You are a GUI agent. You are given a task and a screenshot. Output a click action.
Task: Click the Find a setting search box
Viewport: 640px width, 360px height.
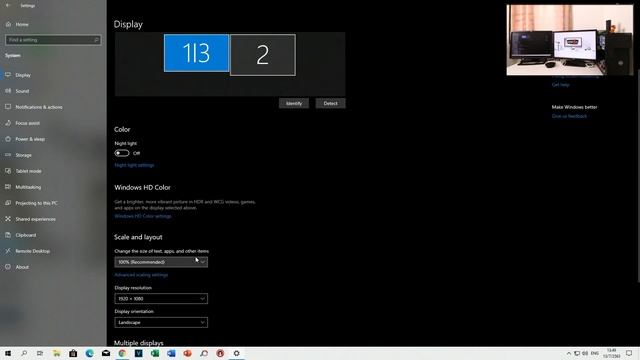click(53, 40)
